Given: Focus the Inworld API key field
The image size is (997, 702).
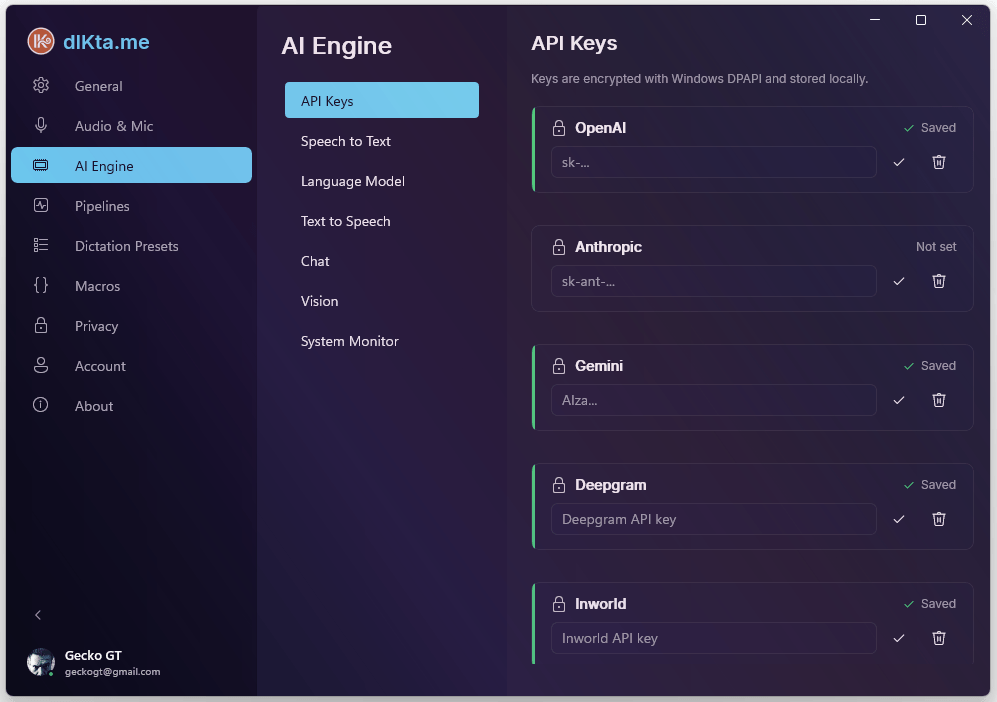Looking at the screenshot, I should [x=713, y=638].
